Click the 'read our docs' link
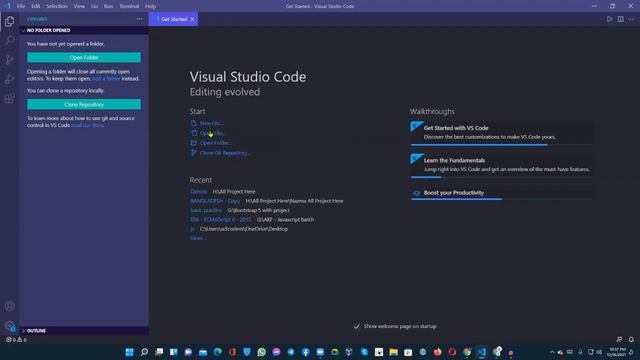640x360 pixels. coord(87,125)
